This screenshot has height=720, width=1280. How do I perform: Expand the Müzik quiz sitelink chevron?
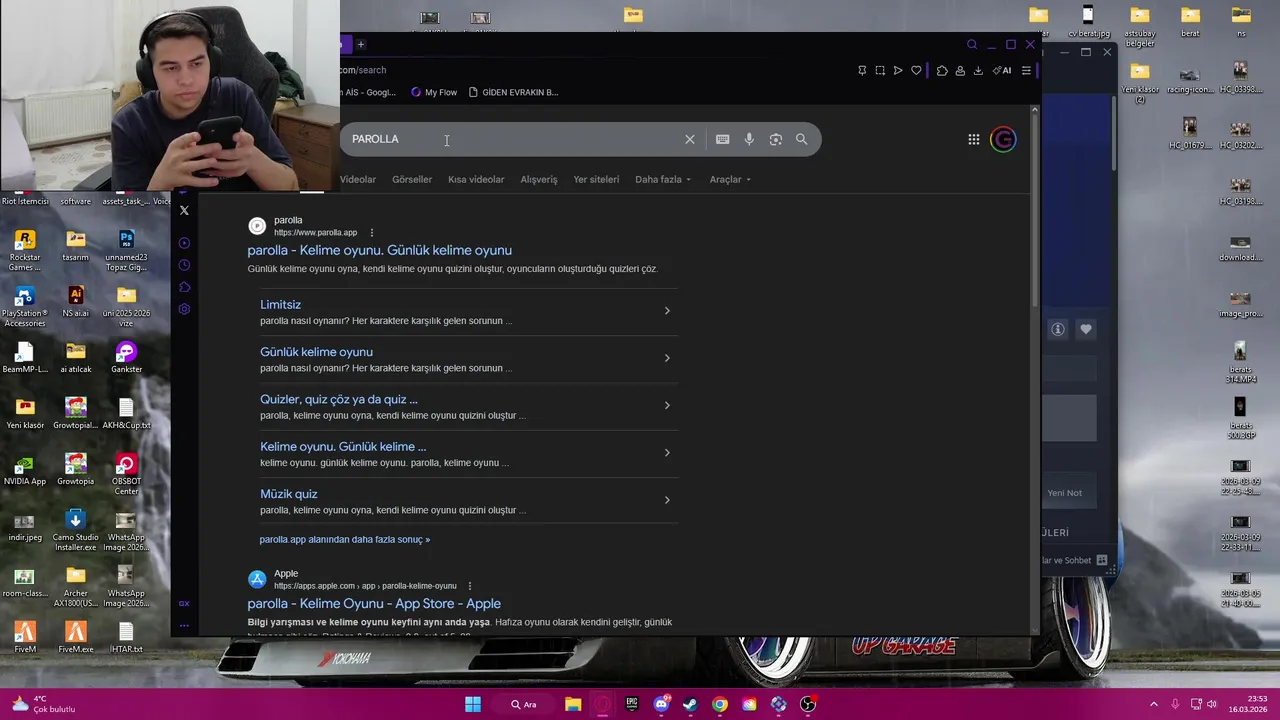pos(667,500)
